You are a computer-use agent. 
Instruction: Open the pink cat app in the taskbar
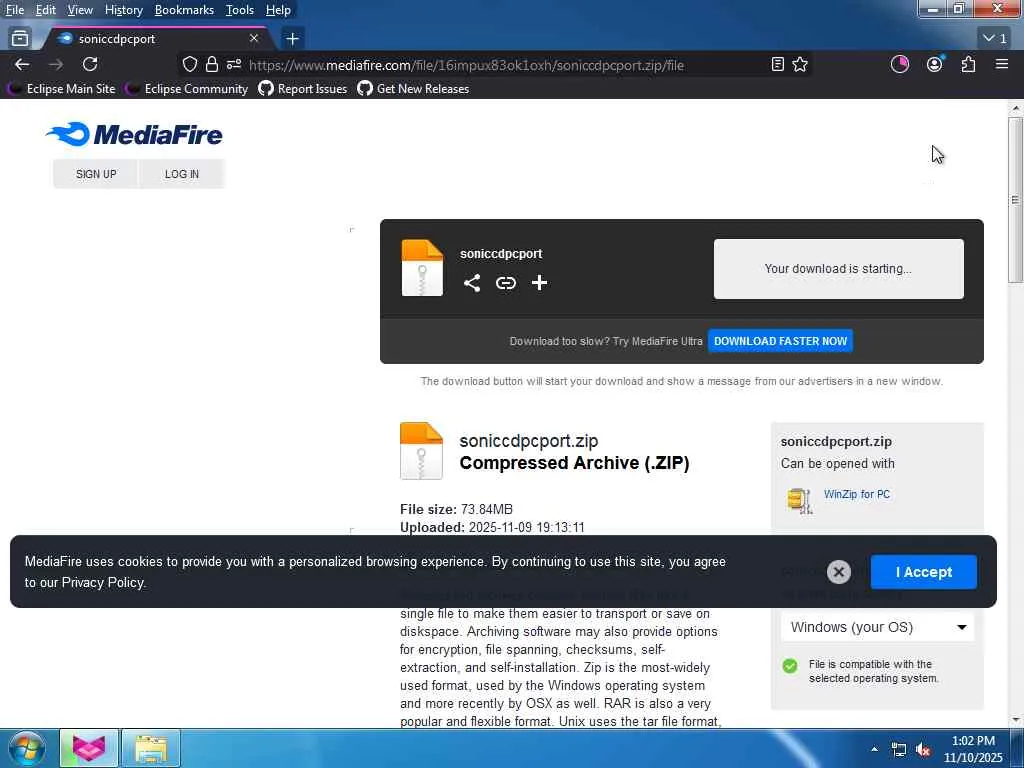[89, 748]
